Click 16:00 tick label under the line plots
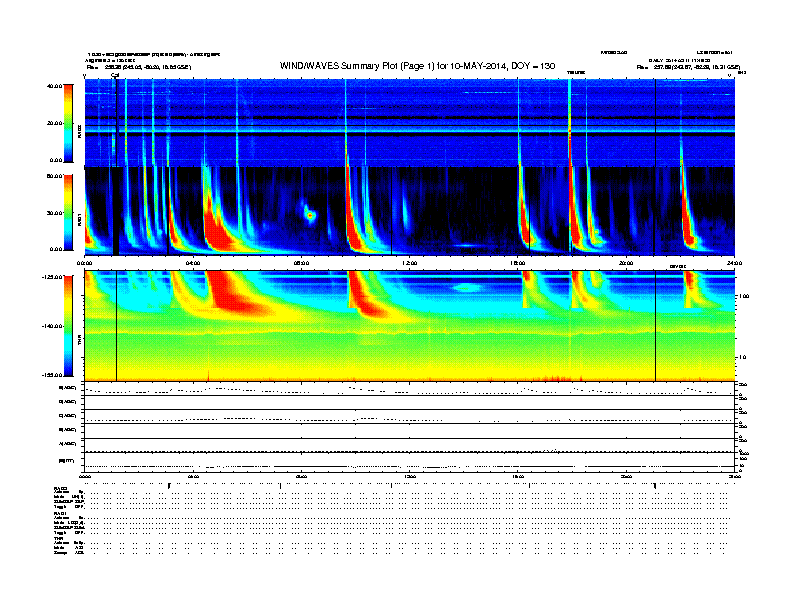 click(x=518, y=476)
